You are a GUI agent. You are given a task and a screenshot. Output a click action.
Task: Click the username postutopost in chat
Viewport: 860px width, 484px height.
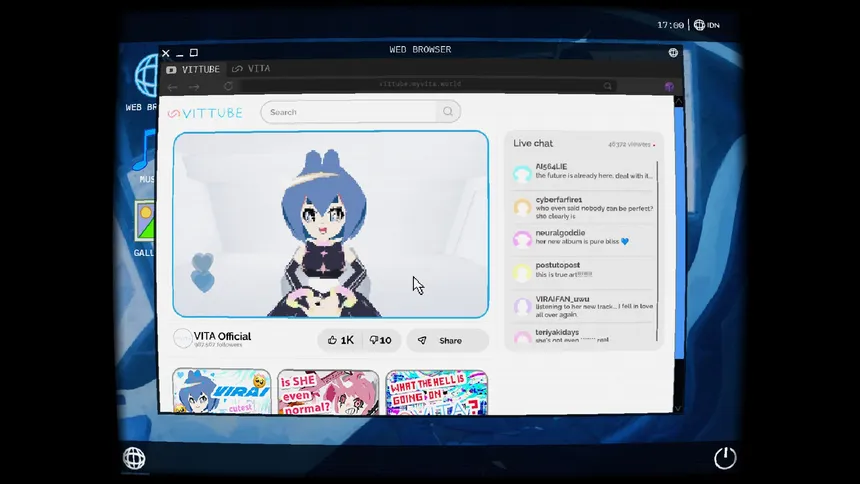pyautogui.click(x=558, y=265)
